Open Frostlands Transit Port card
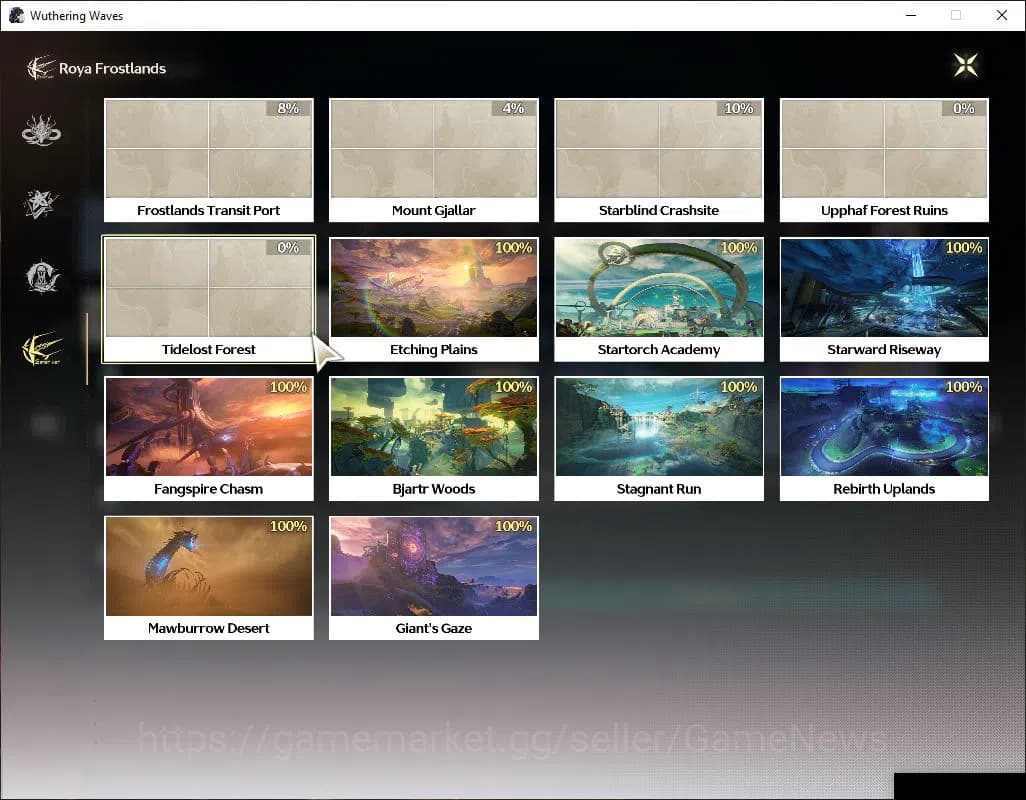 click(x=209, y=160)
